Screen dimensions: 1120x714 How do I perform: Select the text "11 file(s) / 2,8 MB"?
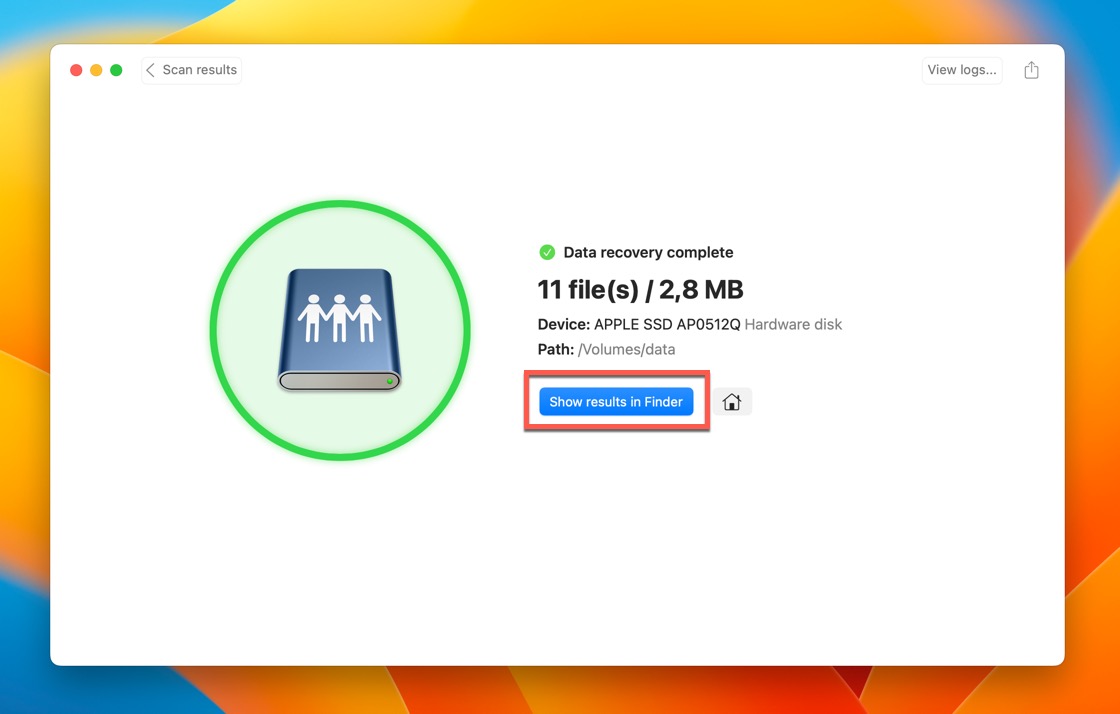[640, 290]
